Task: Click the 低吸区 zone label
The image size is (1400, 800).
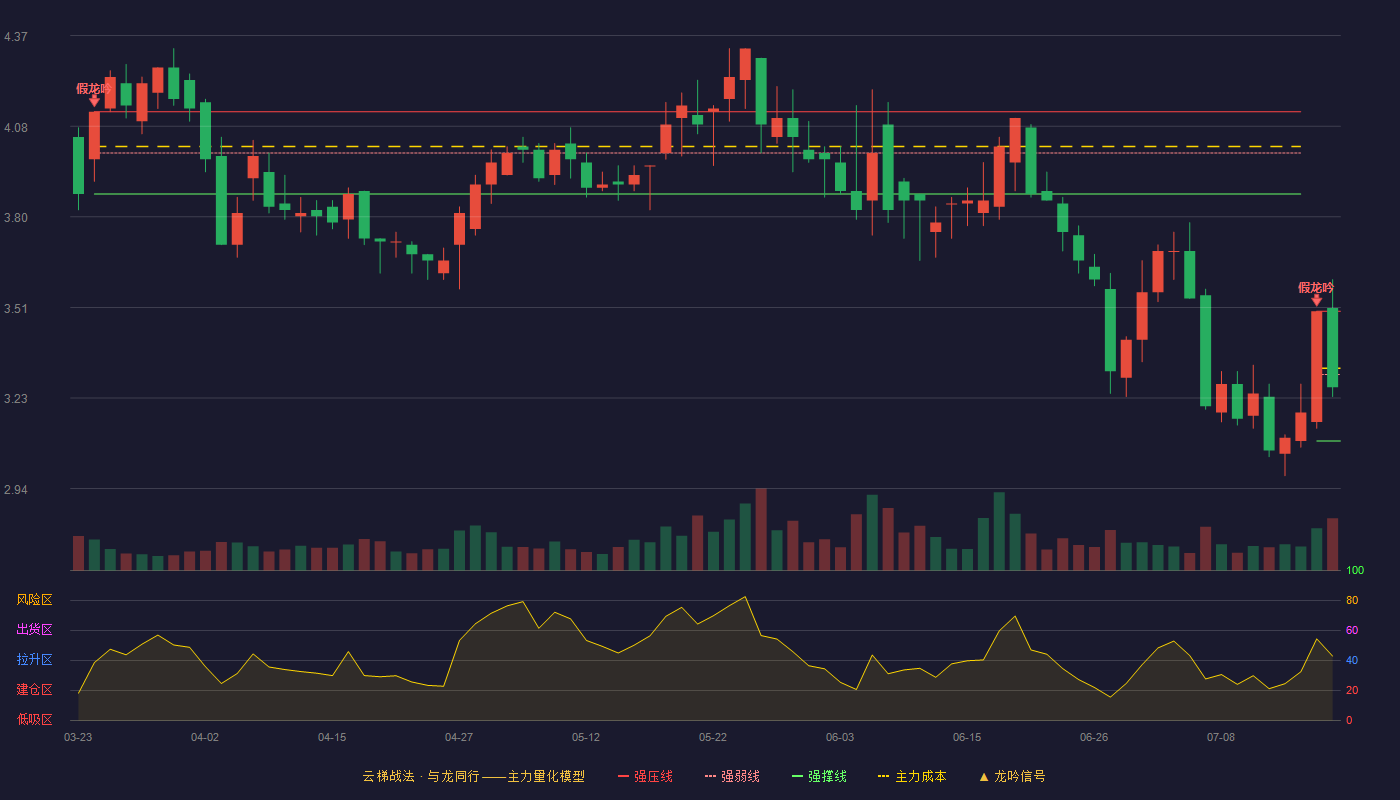Action: pyautogui.click(x=34, y=719)
